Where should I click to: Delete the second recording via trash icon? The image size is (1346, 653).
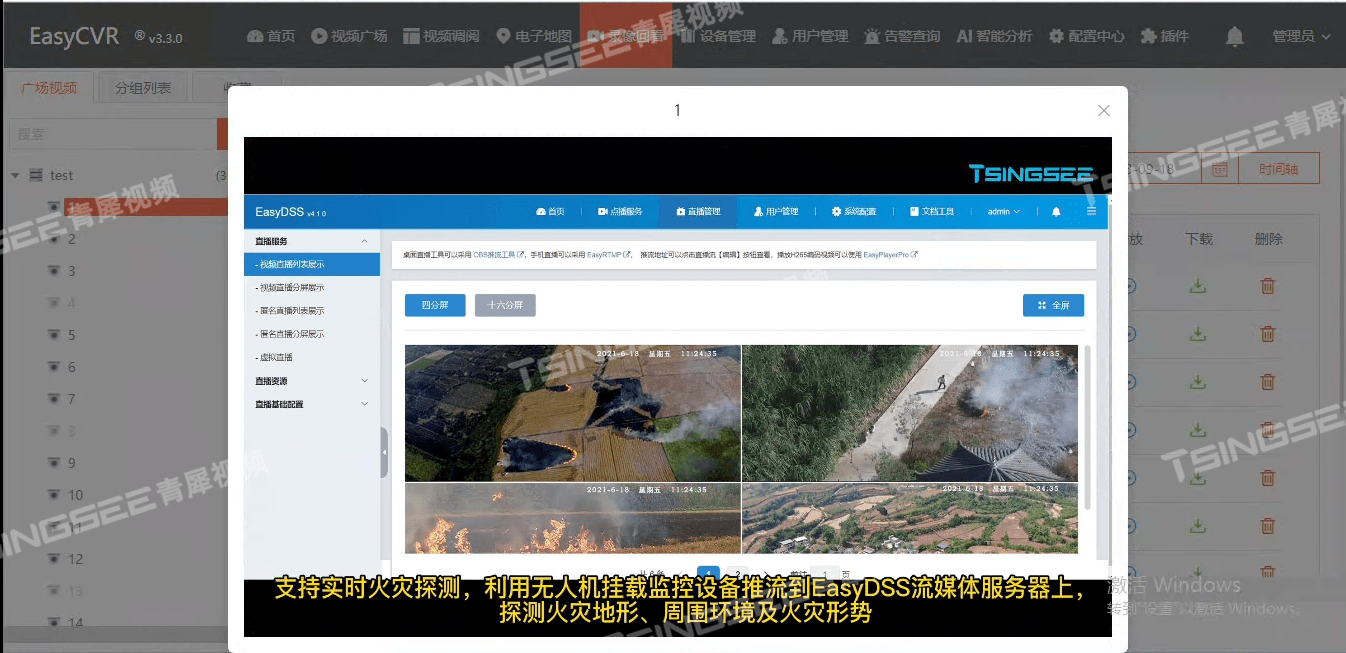coord(1268,334)
